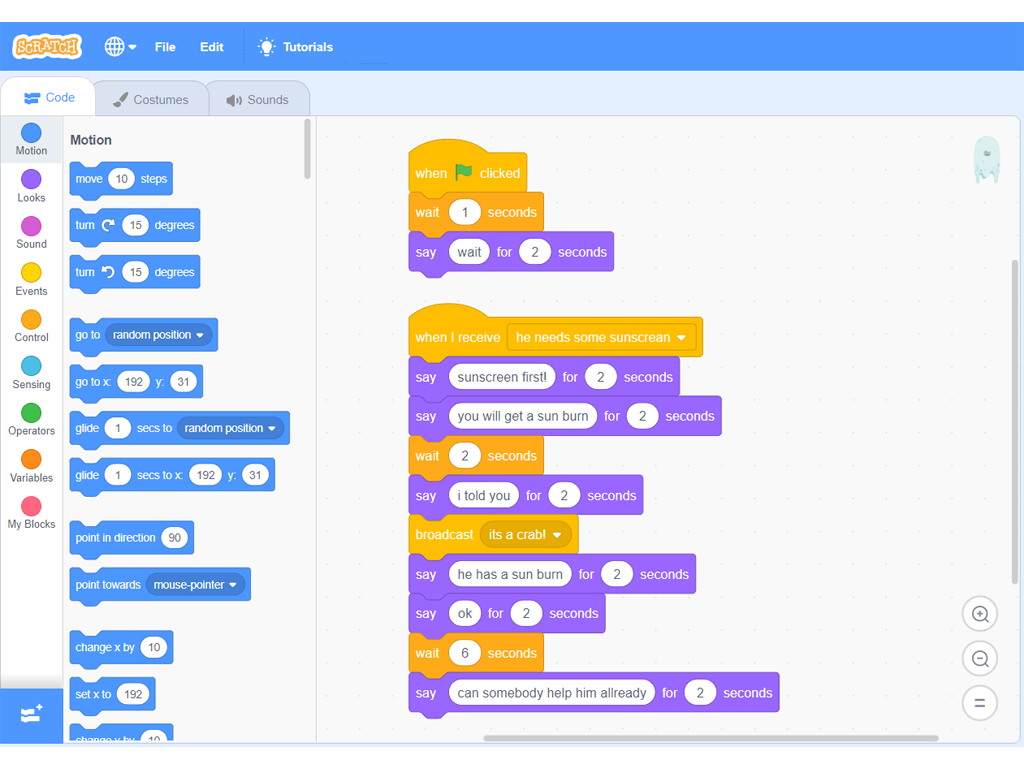The height and width of the screenshot is (768, 1024).
Task: Jump to the Events block category
Action: 31,279
